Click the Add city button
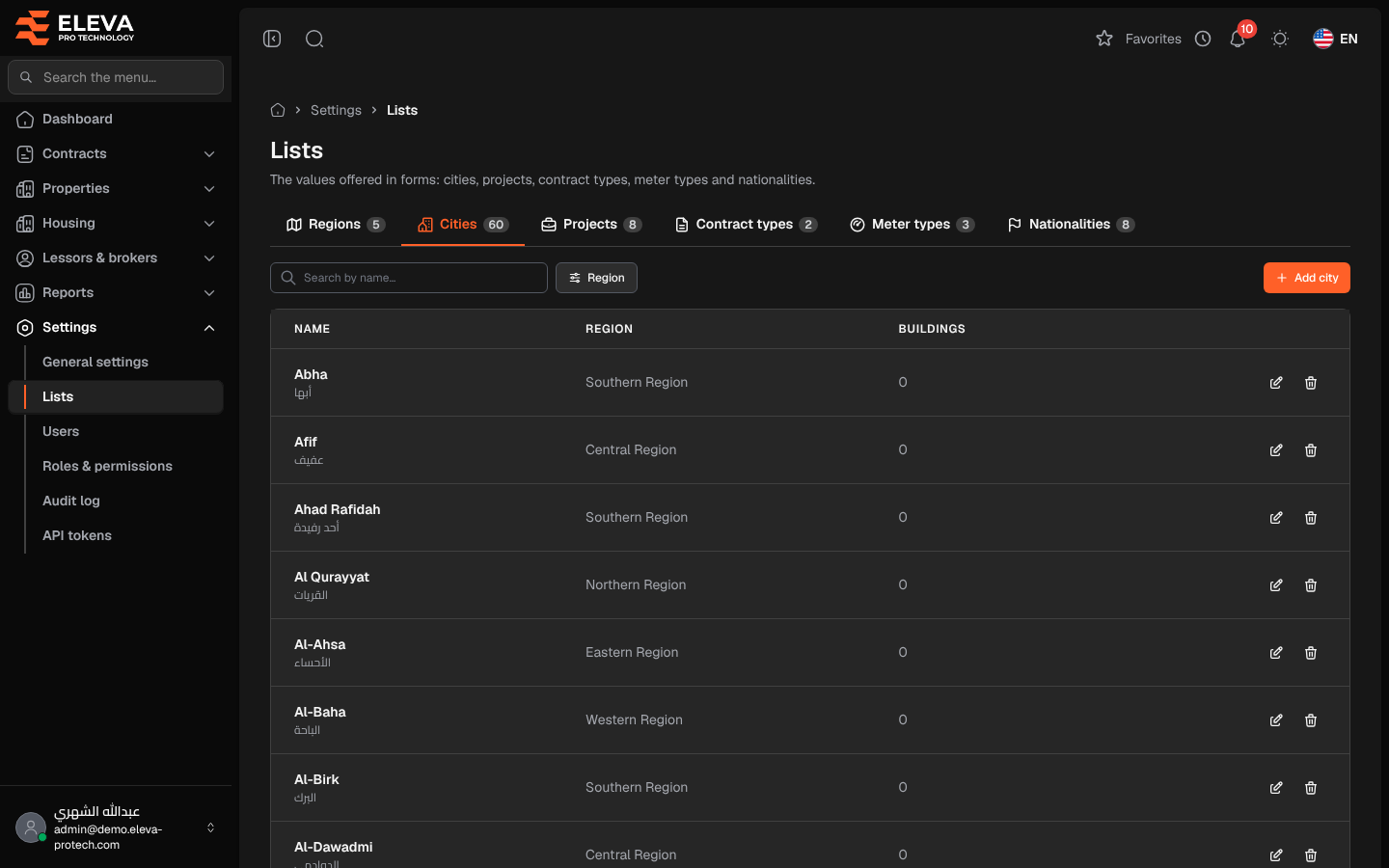1389x868 pixels. [x=1307, y=278]
